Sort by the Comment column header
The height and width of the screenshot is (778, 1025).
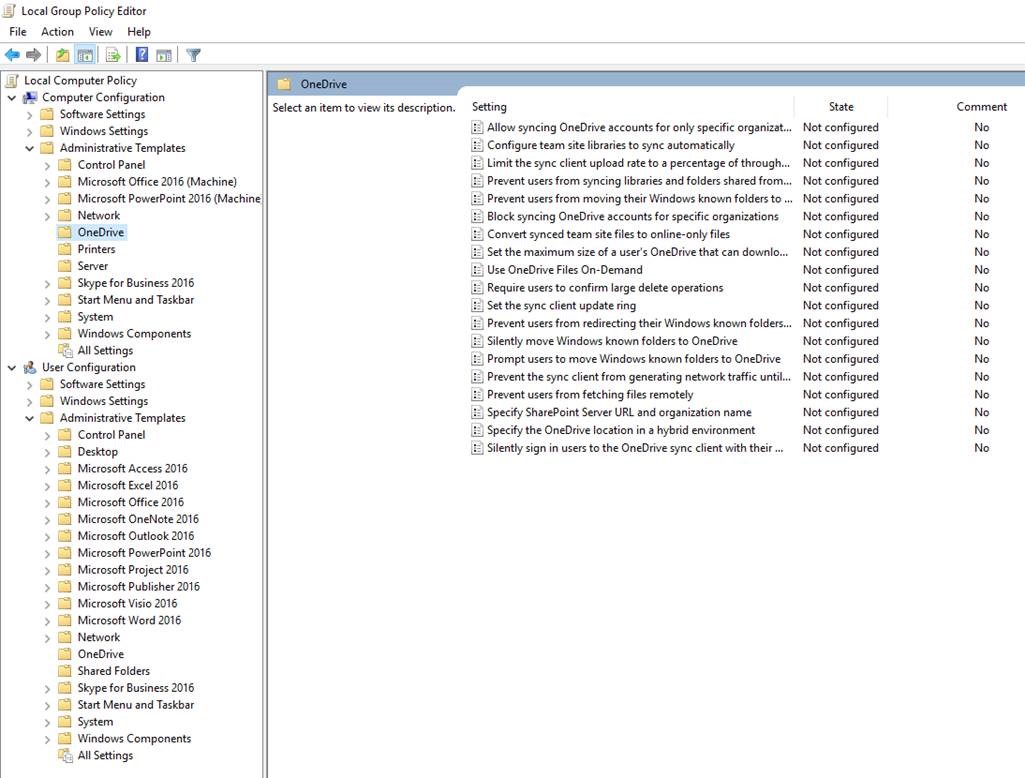point(981,107)
